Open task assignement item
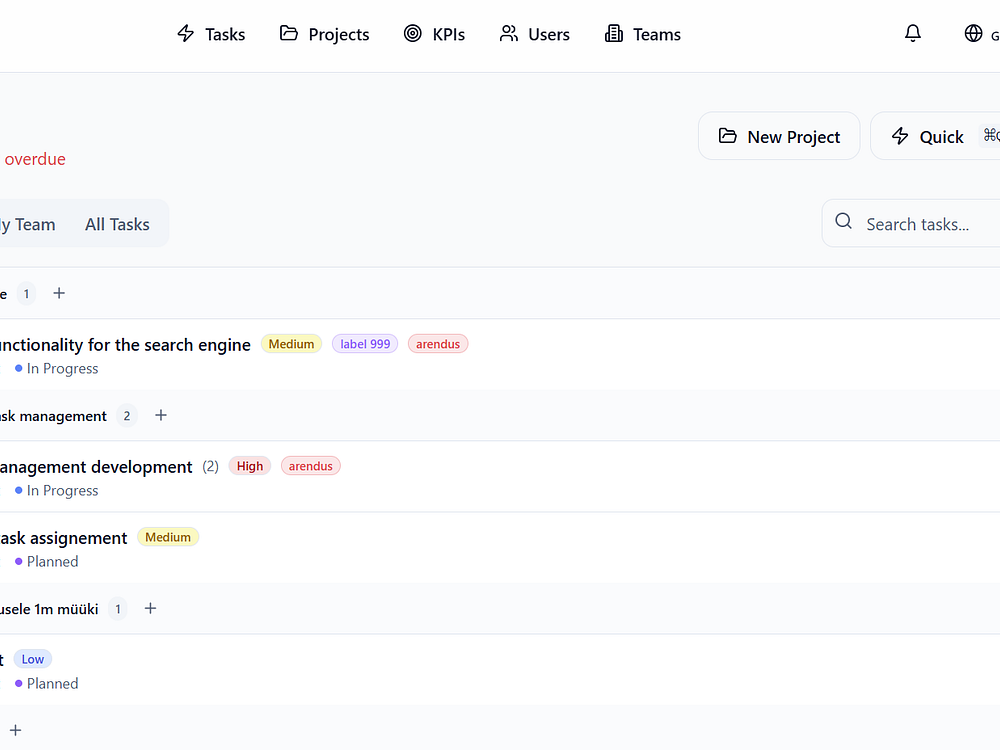 pos(64,538)
